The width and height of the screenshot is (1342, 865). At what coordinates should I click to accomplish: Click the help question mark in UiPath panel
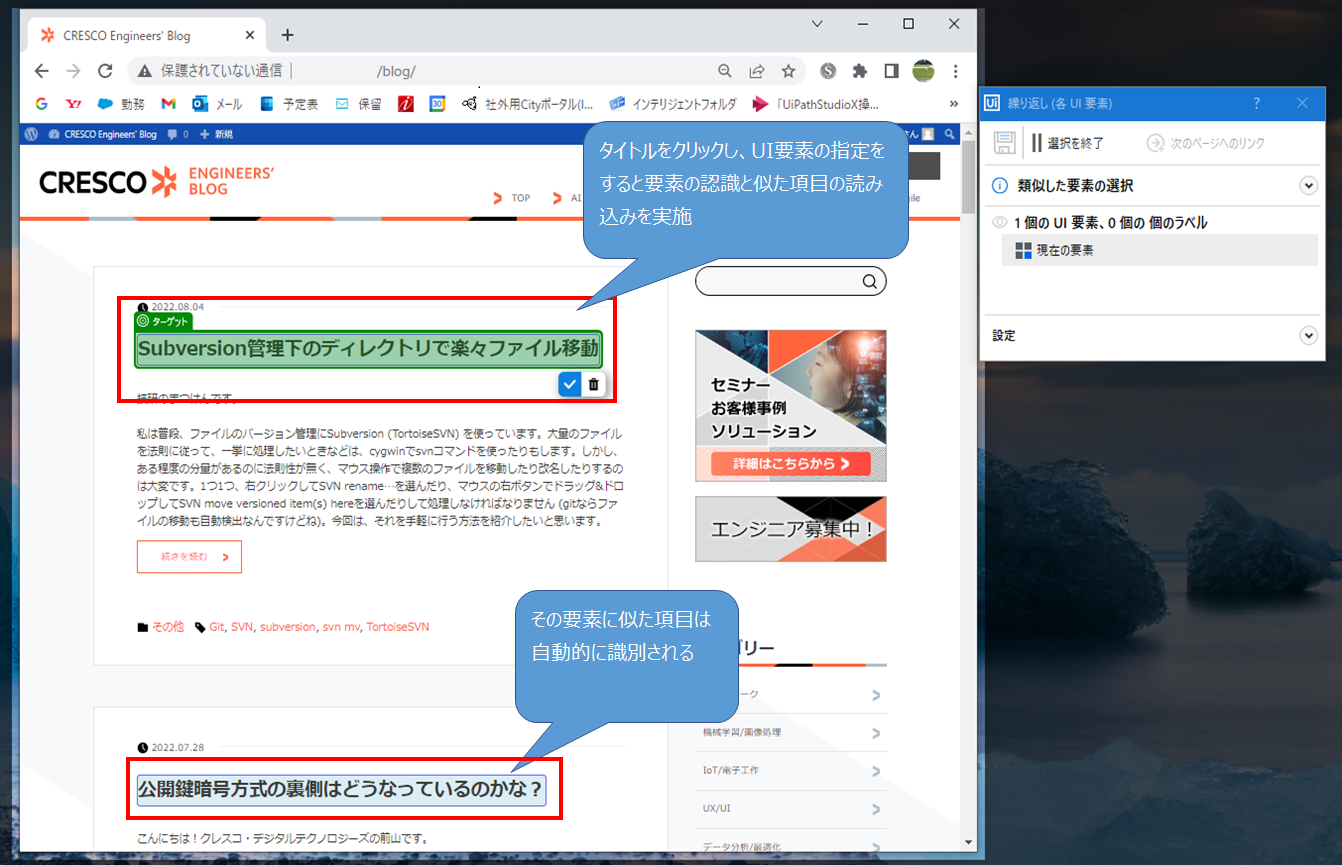click(1257, 104)
